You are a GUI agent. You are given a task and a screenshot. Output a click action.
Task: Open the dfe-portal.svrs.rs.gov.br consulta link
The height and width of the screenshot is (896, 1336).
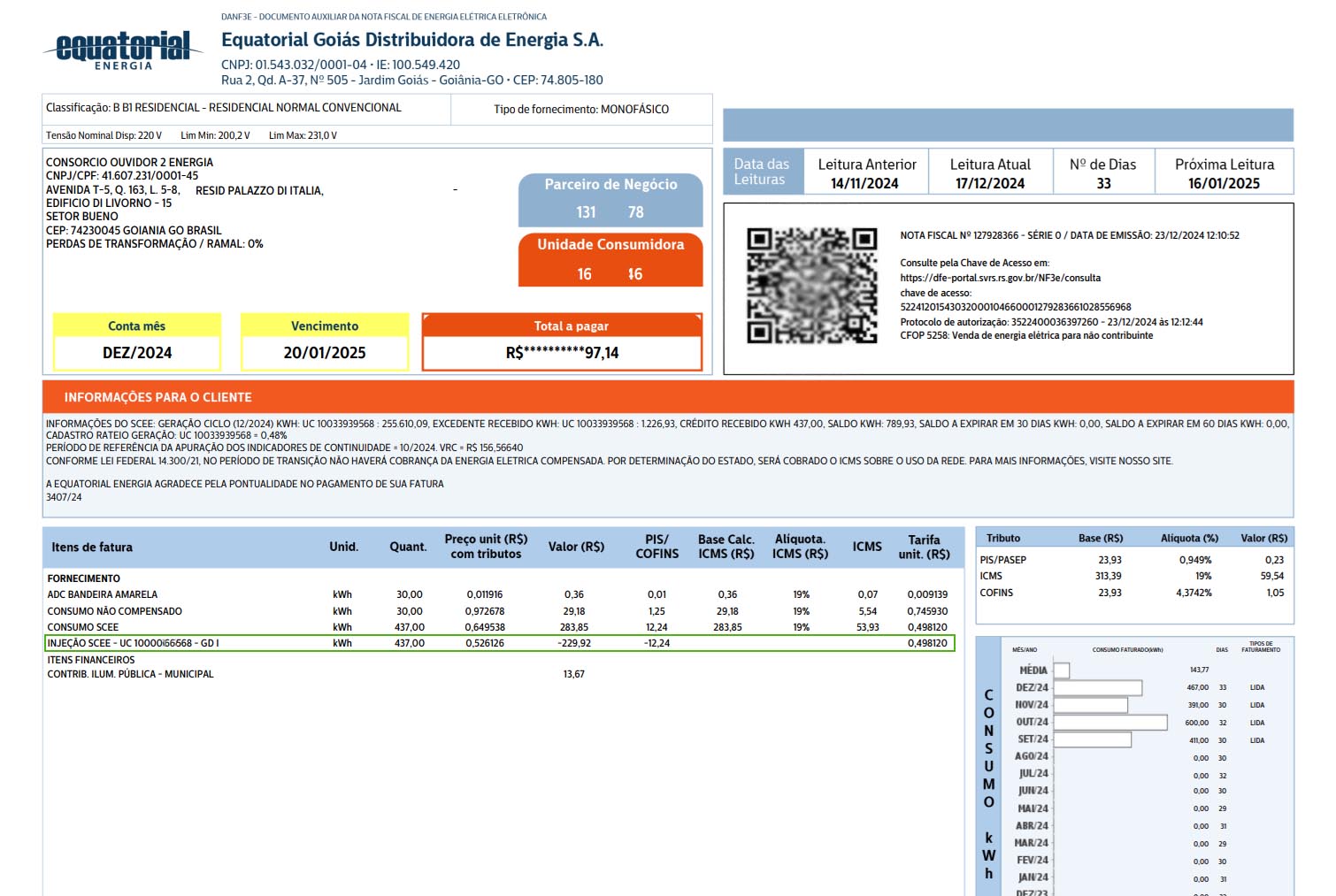click(x=1000, y=278)
